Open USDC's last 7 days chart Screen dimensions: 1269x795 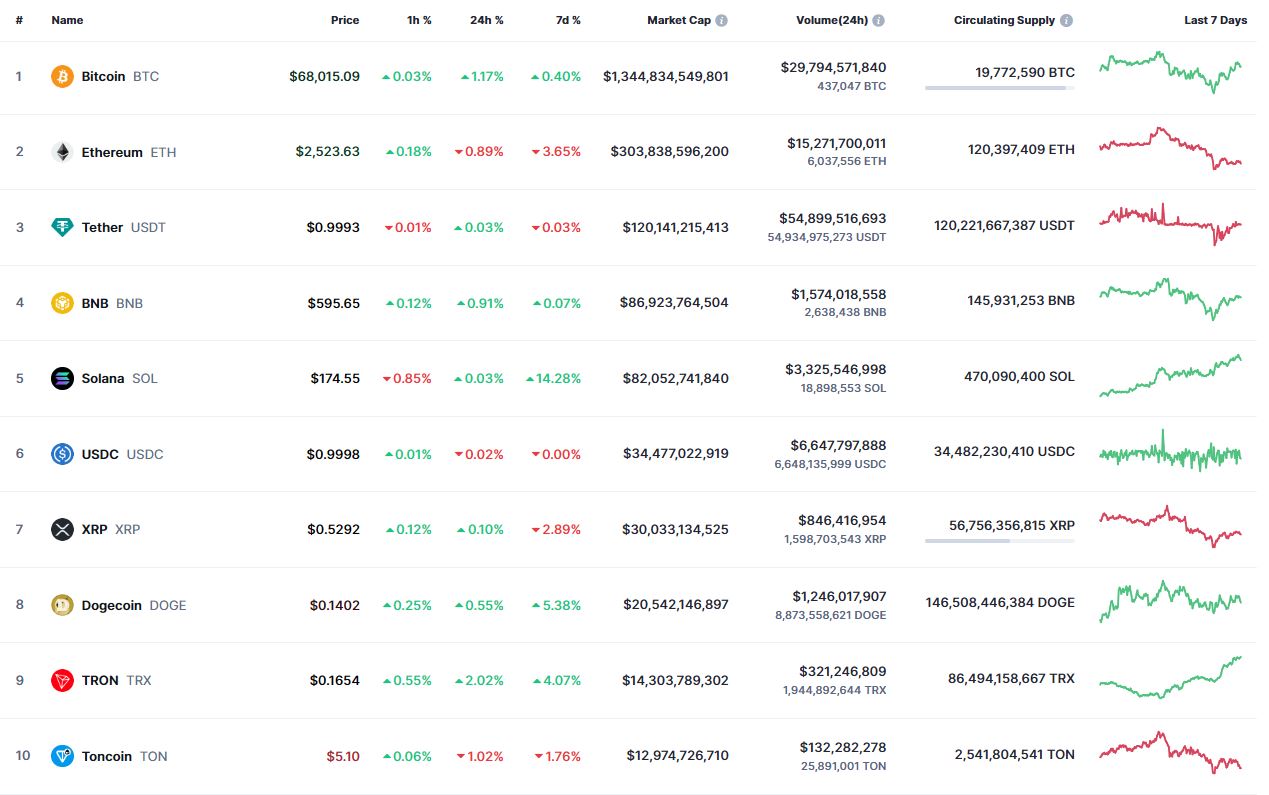pyautogui.click(x=1170, y=451)
